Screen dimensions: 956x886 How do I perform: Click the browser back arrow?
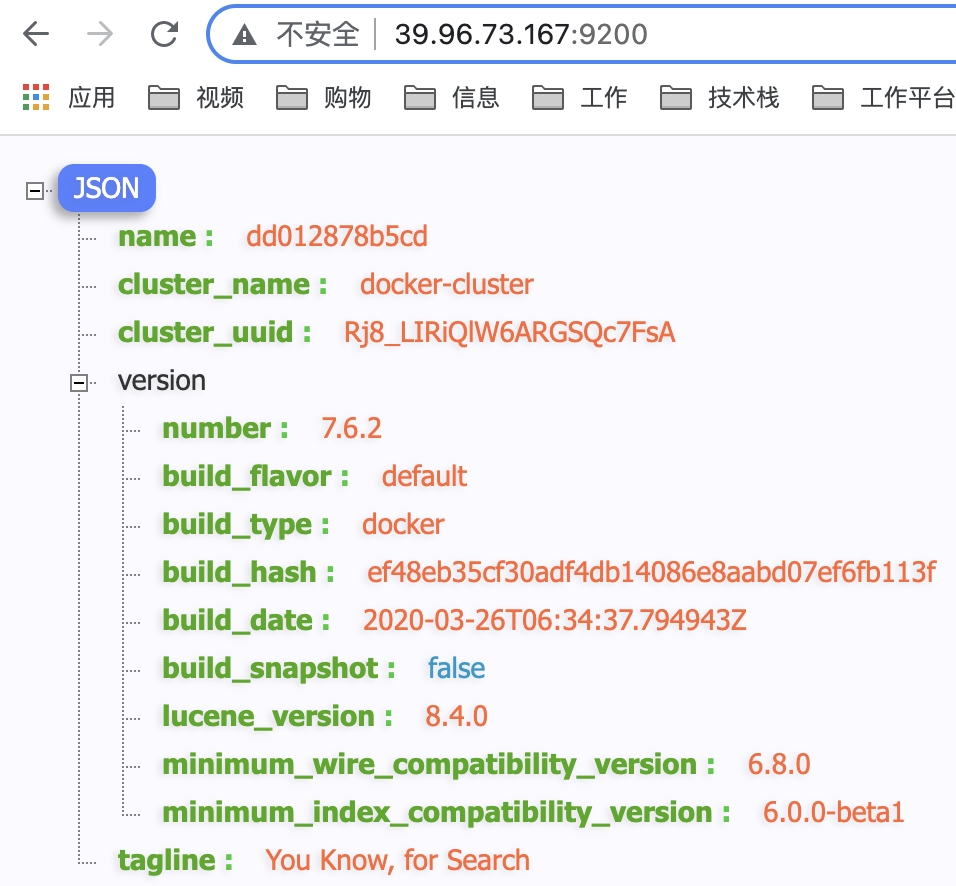pyautogui.click(x=36, y=35)
